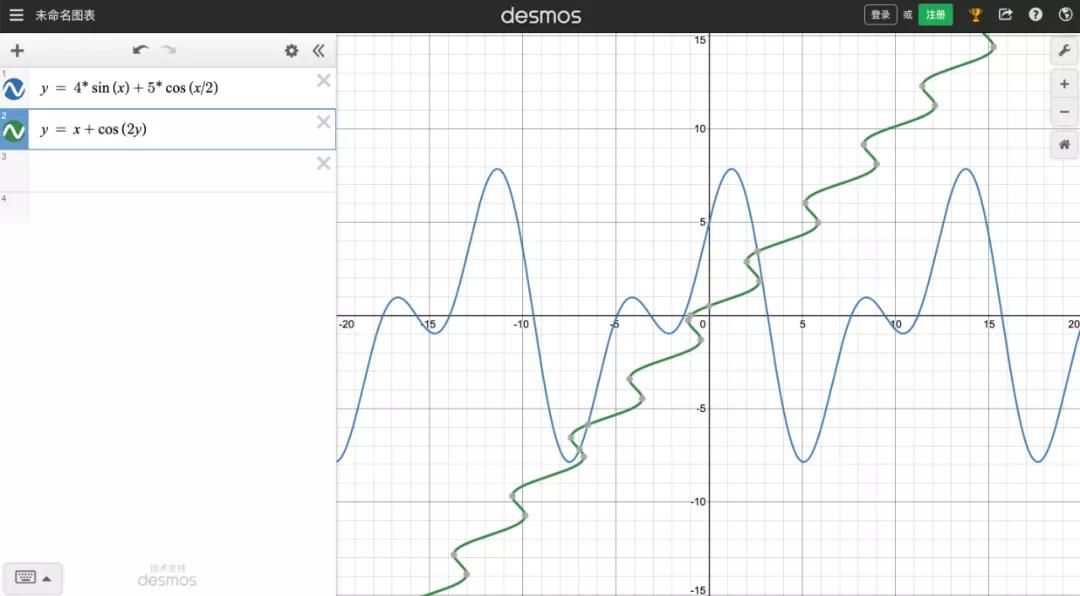Click the add item plus icon
The height and width of the screenshot is (596, 1080).
pyautogui.click(x=17, y=50)
